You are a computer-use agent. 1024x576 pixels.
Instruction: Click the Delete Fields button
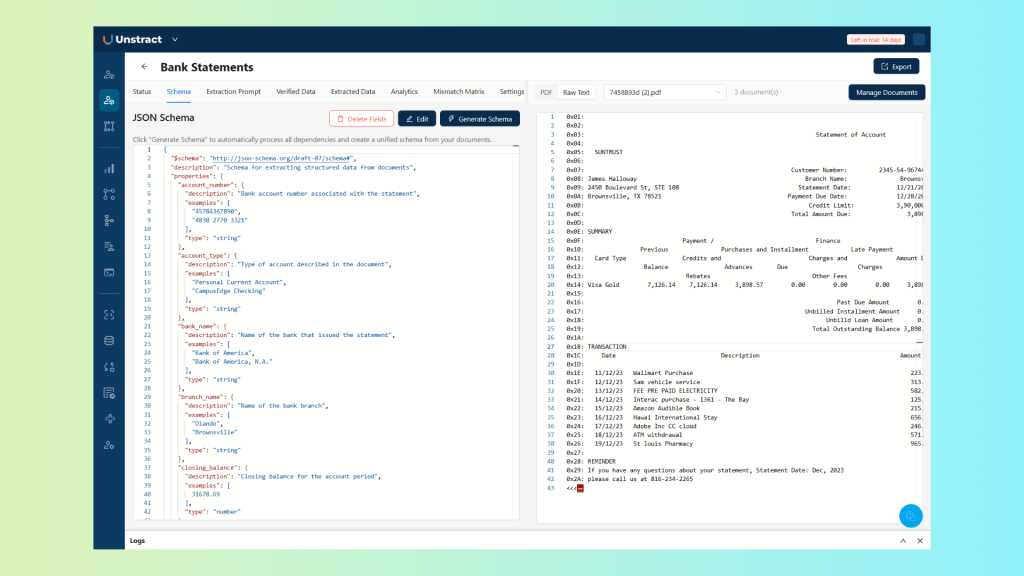(x=361, y=119)
